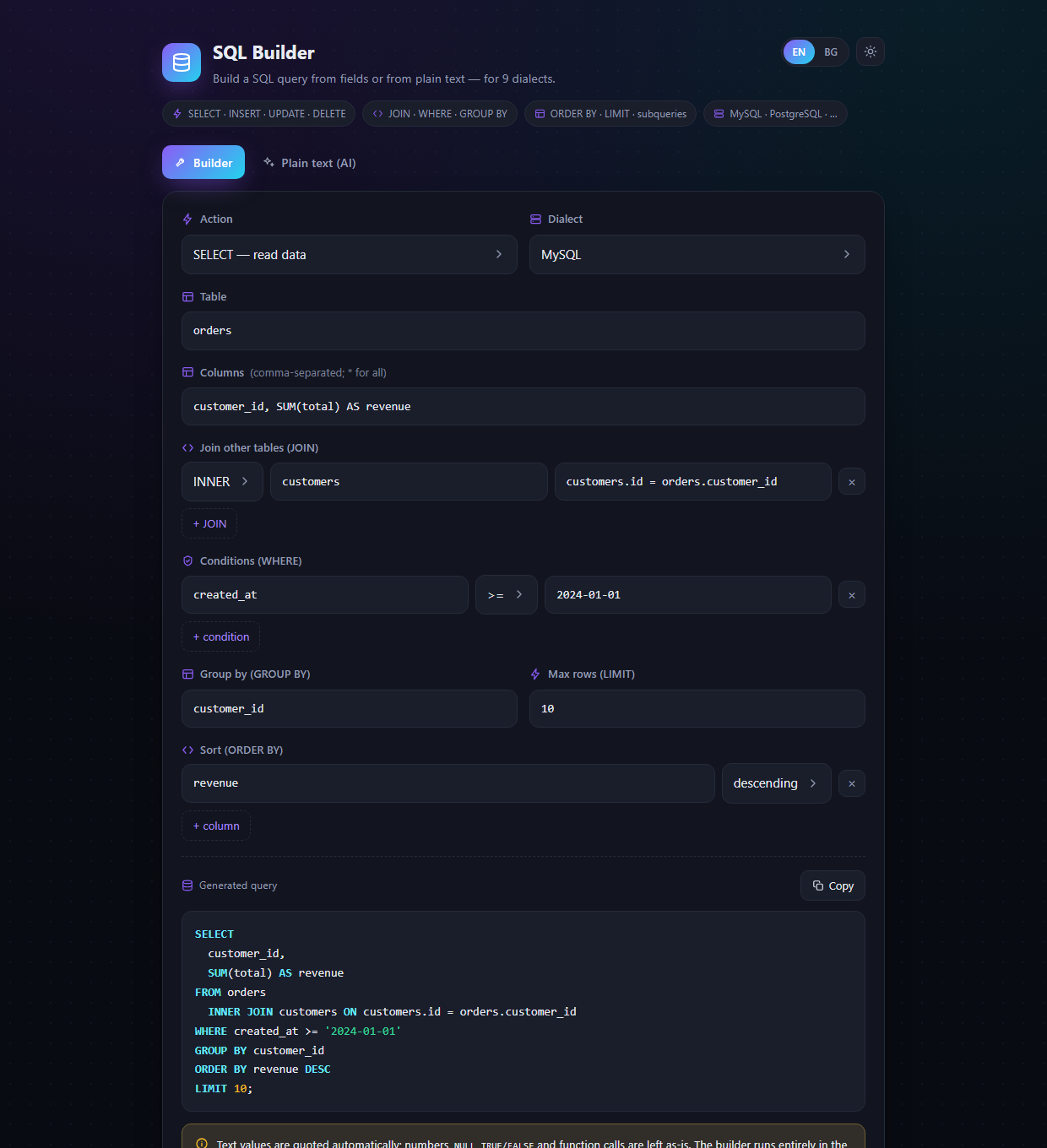Remove the created_at condition row
Viewport: 1047px width, 1148px height.
pos(852,595)
